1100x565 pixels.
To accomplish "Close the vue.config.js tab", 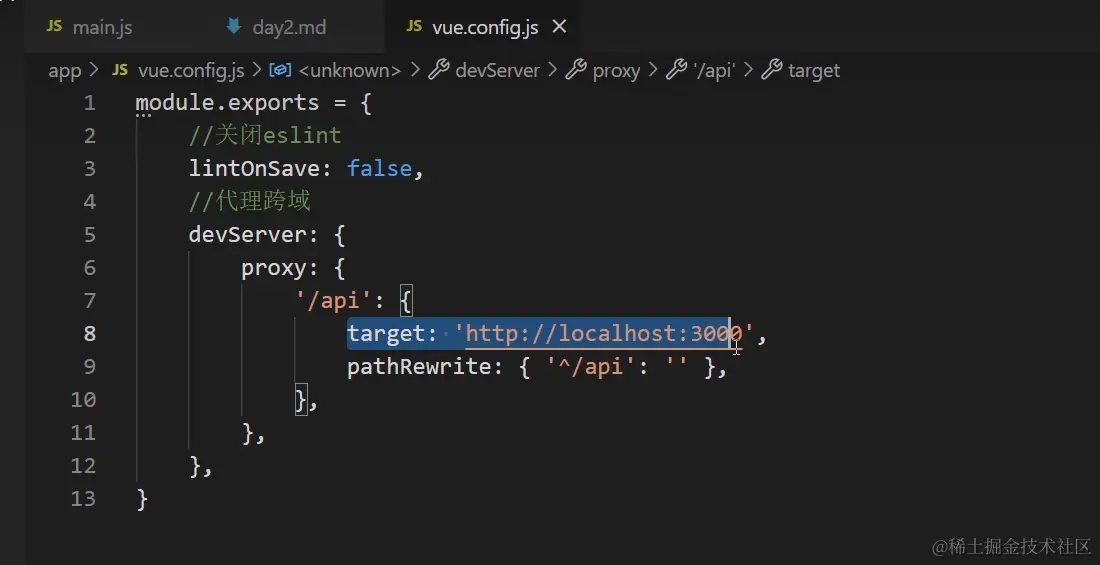I will [559, 27].
